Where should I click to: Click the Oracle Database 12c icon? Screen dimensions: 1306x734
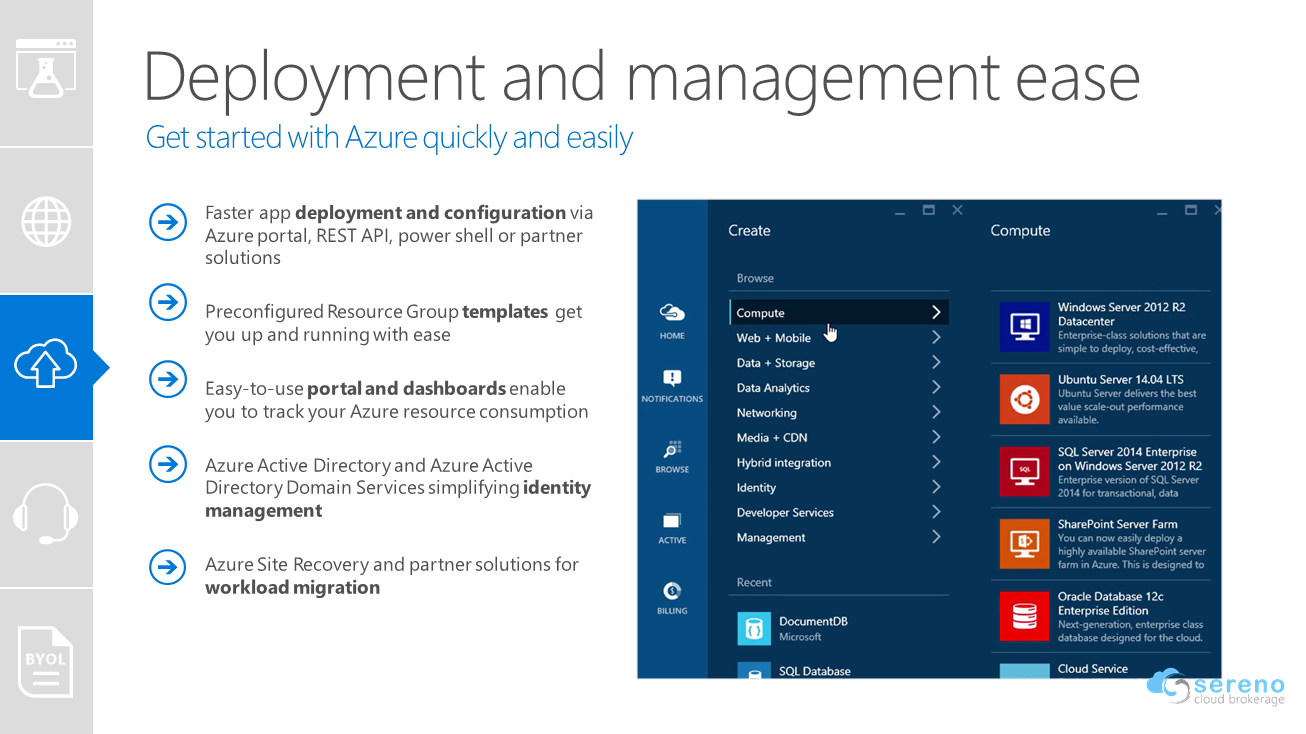point(1025,616)
